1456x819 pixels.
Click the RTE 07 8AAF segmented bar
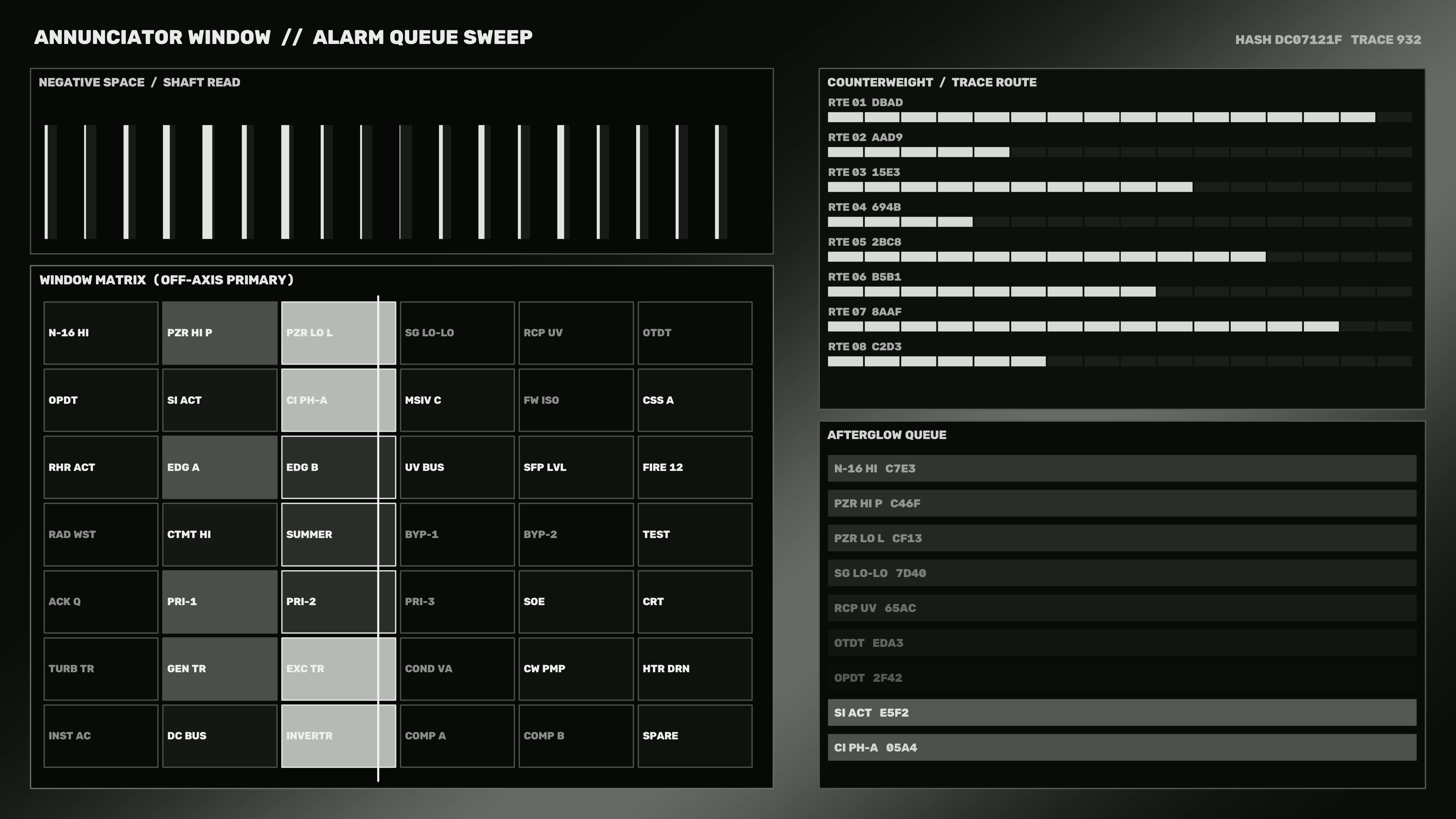click(1120, 327)
